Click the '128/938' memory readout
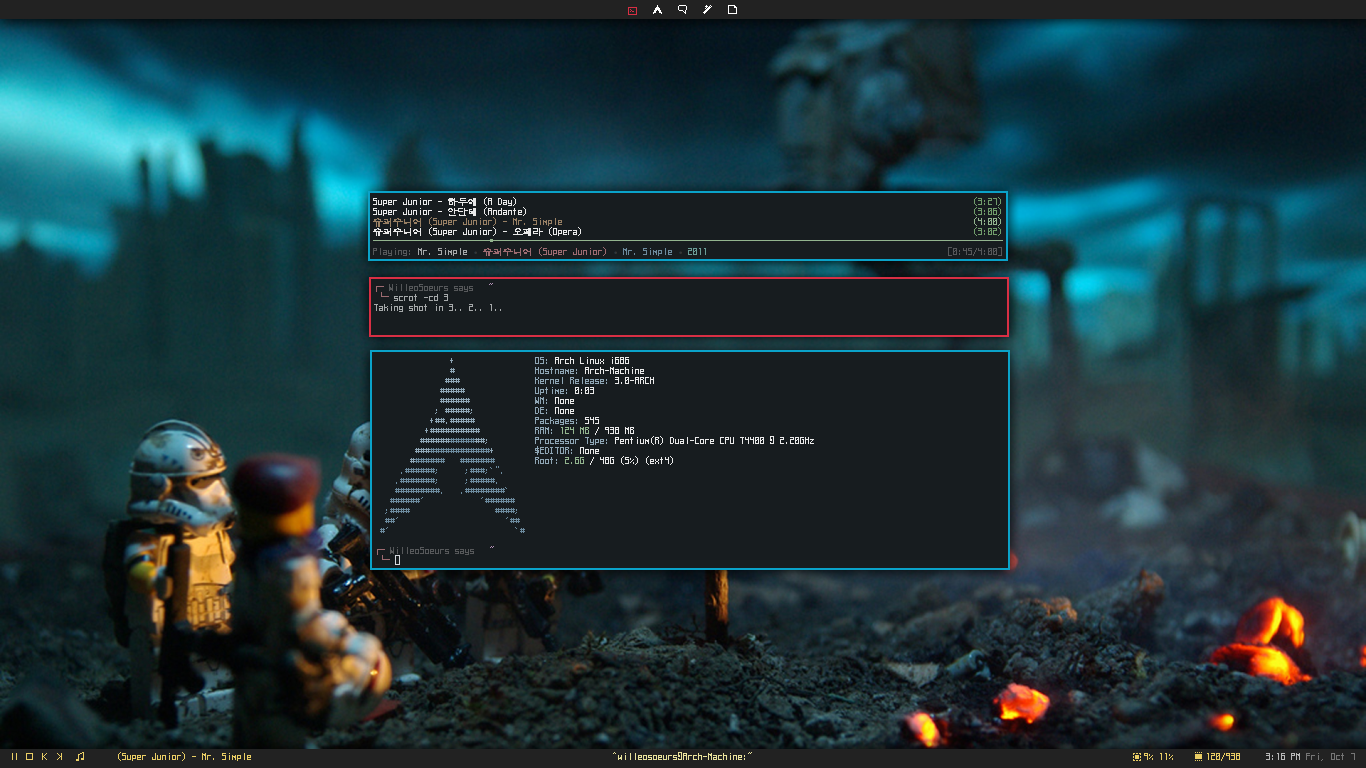Screen dimensions: 1366x768 (x=1224, y=757)
